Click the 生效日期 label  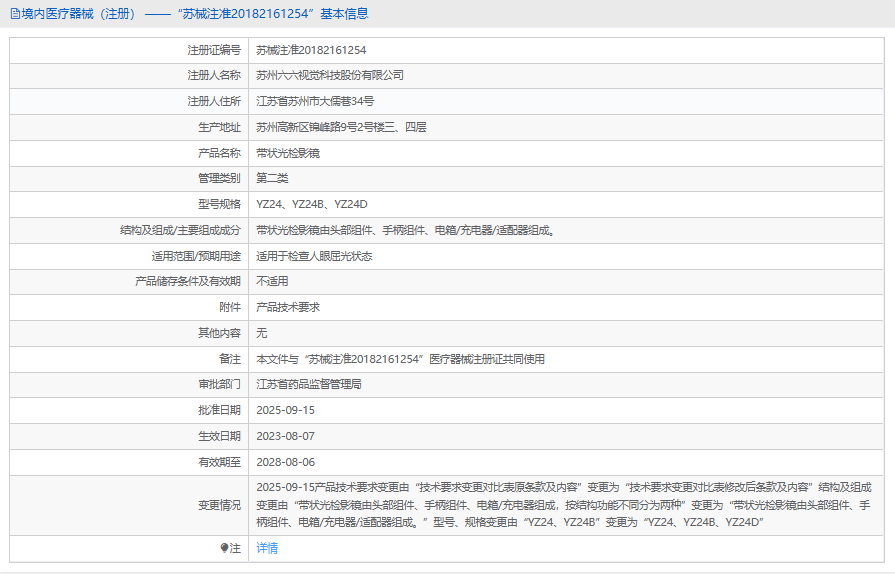tap(219, 436)
